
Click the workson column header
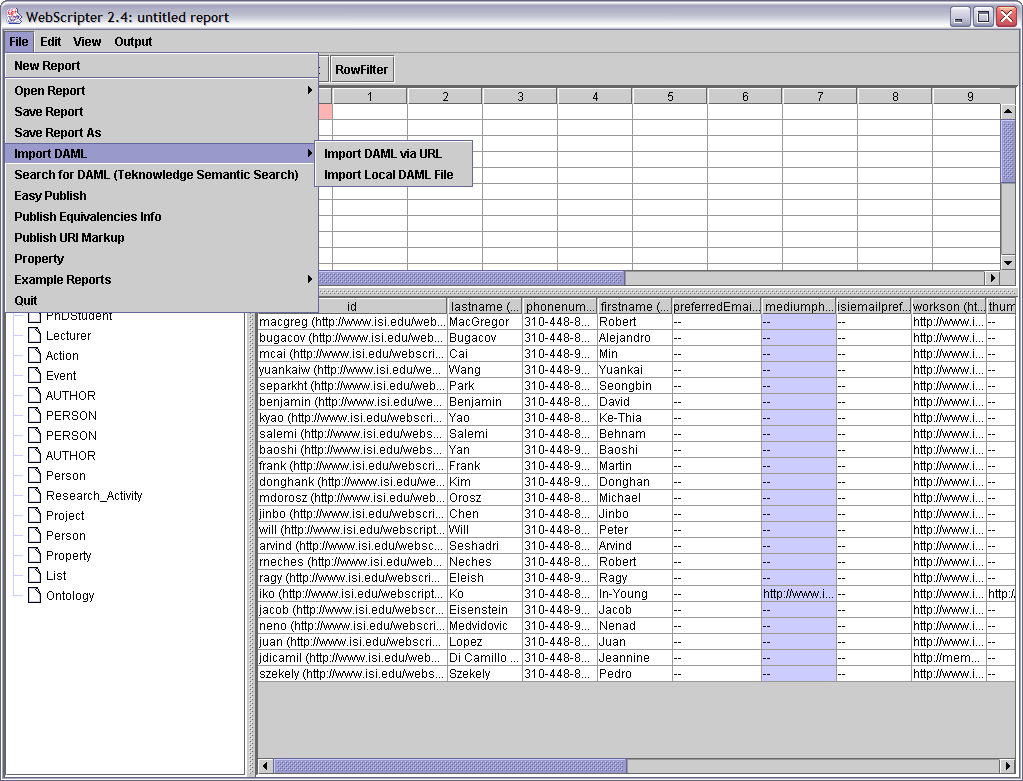(x=947, y=307)
